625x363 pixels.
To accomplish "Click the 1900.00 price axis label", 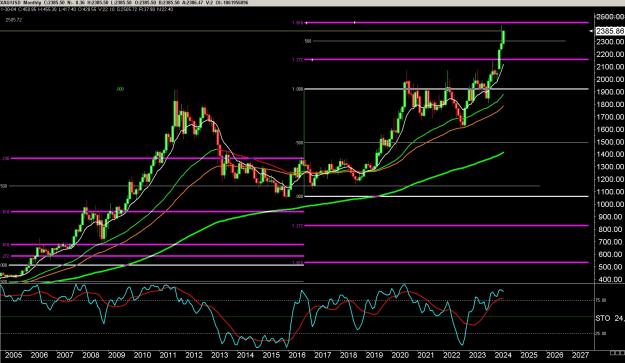I will click(x=610, y=92).
